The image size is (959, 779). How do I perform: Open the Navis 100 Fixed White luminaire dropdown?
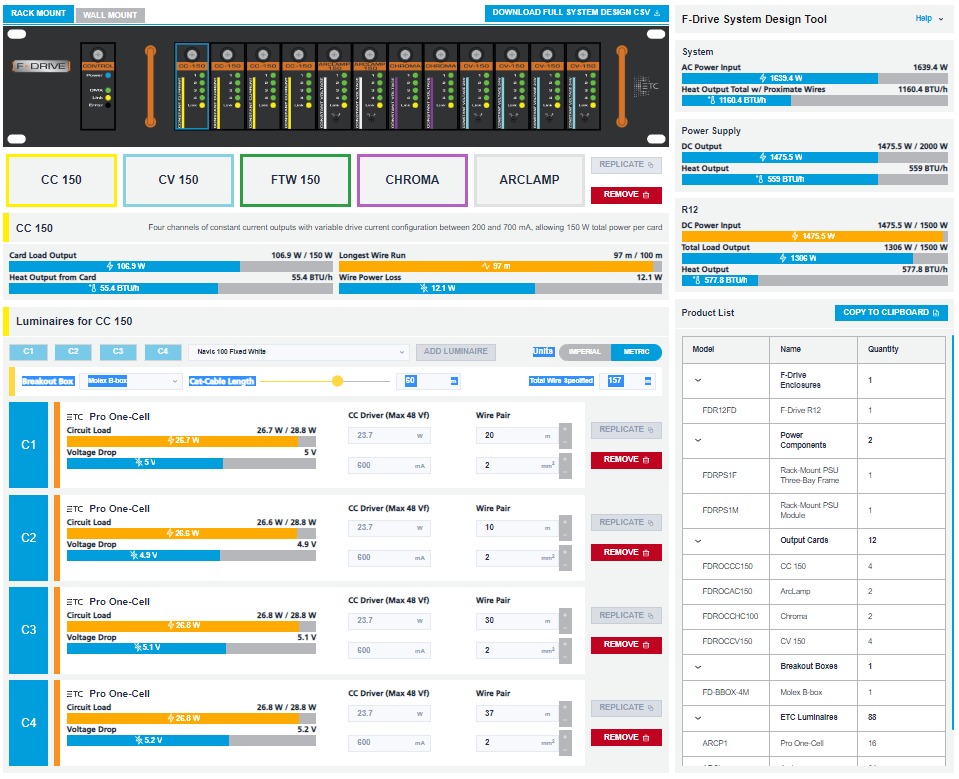(298, 352)
